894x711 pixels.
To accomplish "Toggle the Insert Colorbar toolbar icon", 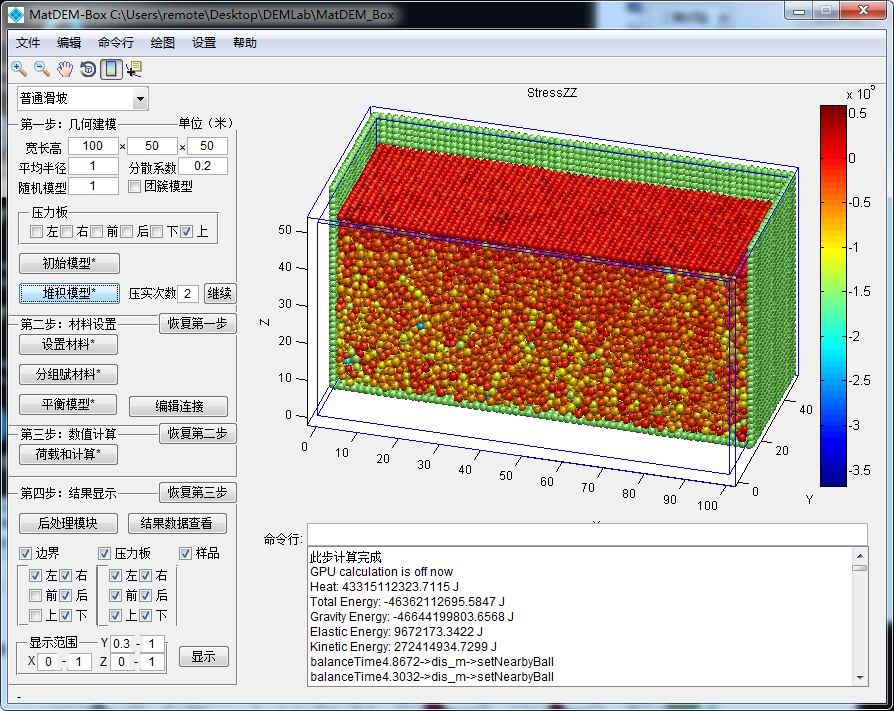I will (x=111, y=69).
